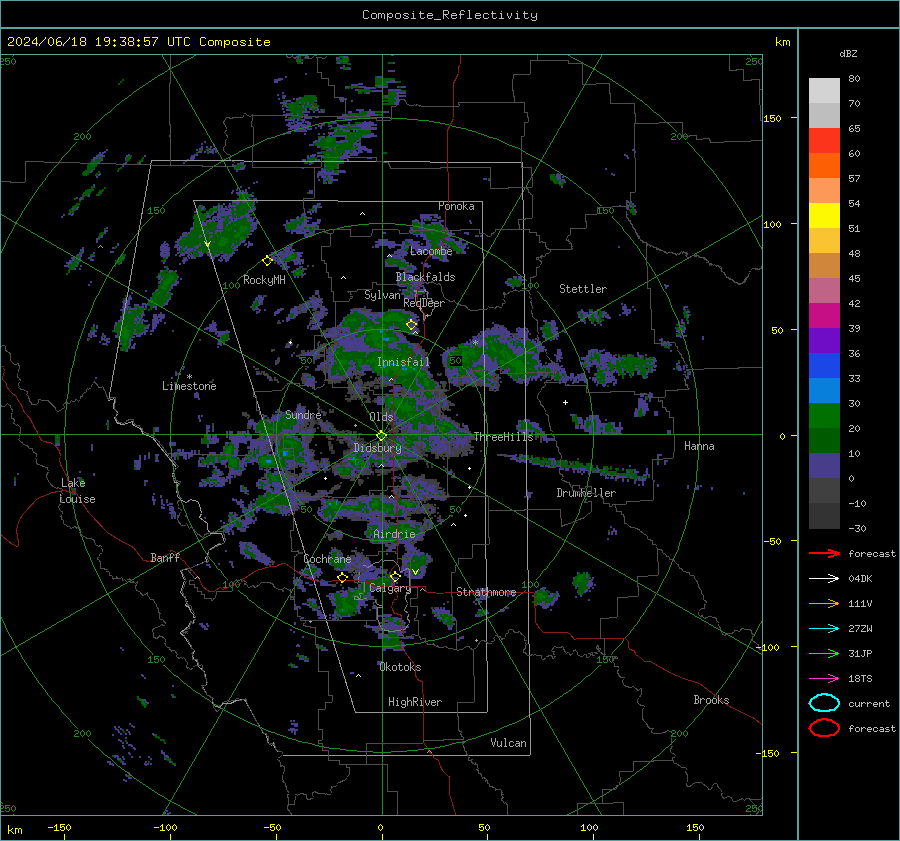The image size is (900, 841).
Task: Click the red forecast arrow in legend
Action: tap(824, 553)
